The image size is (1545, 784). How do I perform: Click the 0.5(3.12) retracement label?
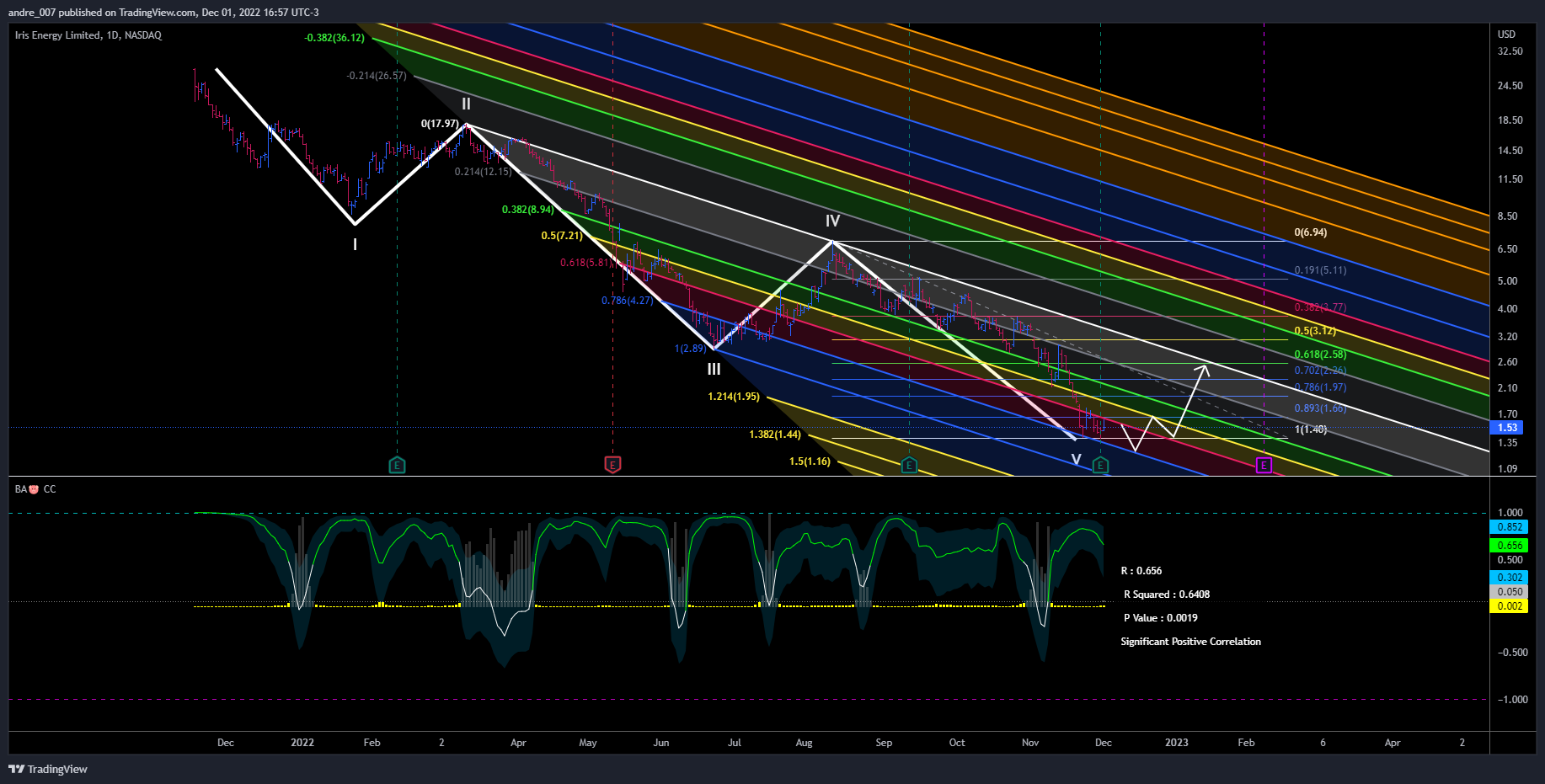[1315, 331]
